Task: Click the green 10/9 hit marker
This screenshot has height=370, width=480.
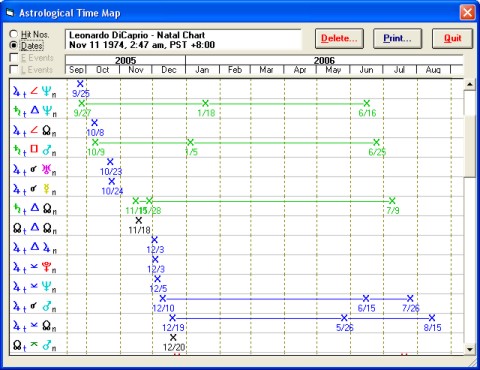Action: (x=95, y=142)
